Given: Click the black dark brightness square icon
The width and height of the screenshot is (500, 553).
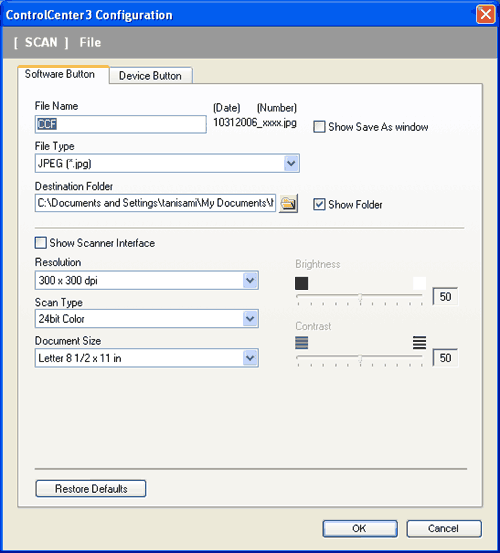Looking at the screenshot, I should coord(301,283).
